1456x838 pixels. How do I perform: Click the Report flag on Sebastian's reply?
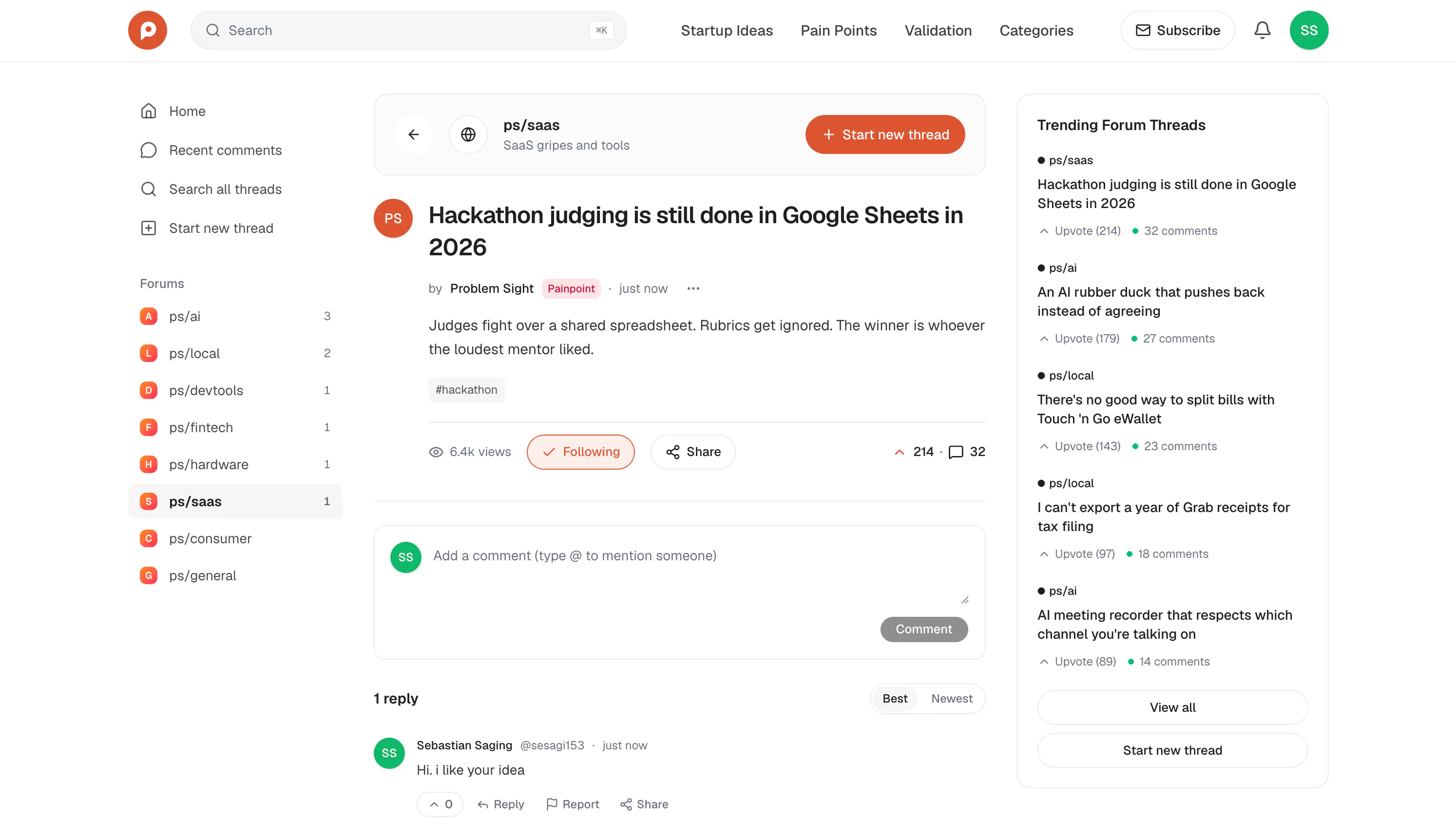(572, 804)
